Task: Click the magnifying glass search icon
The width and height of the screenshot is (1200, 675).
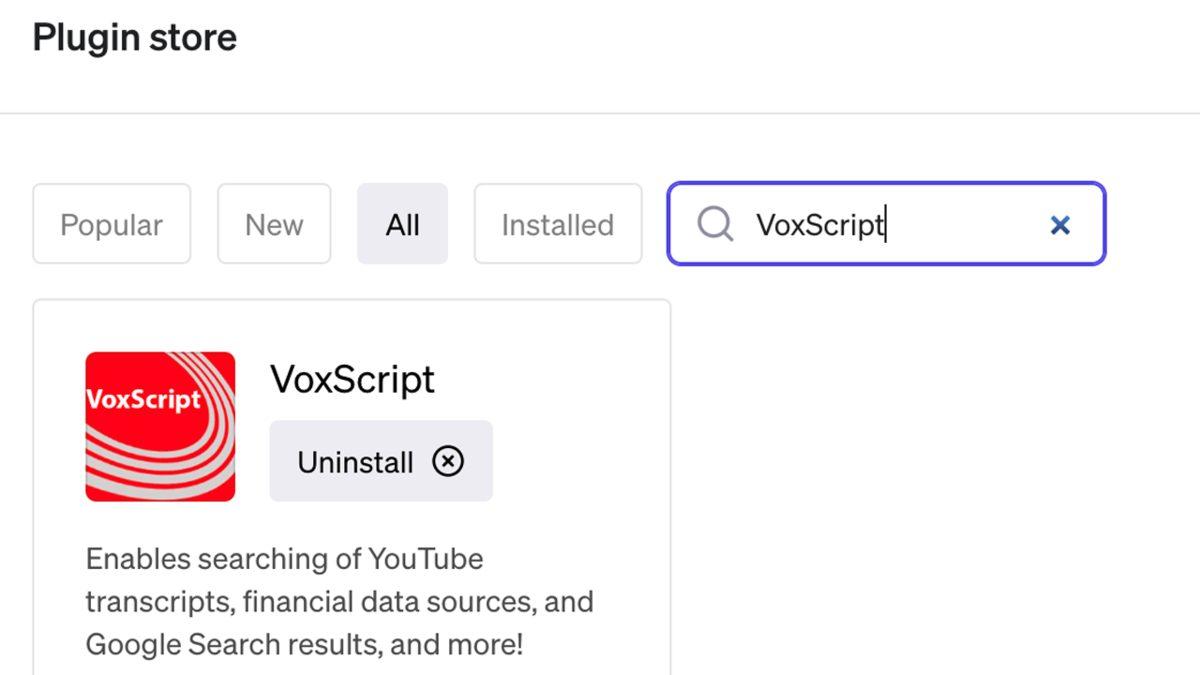Action: 714,224
